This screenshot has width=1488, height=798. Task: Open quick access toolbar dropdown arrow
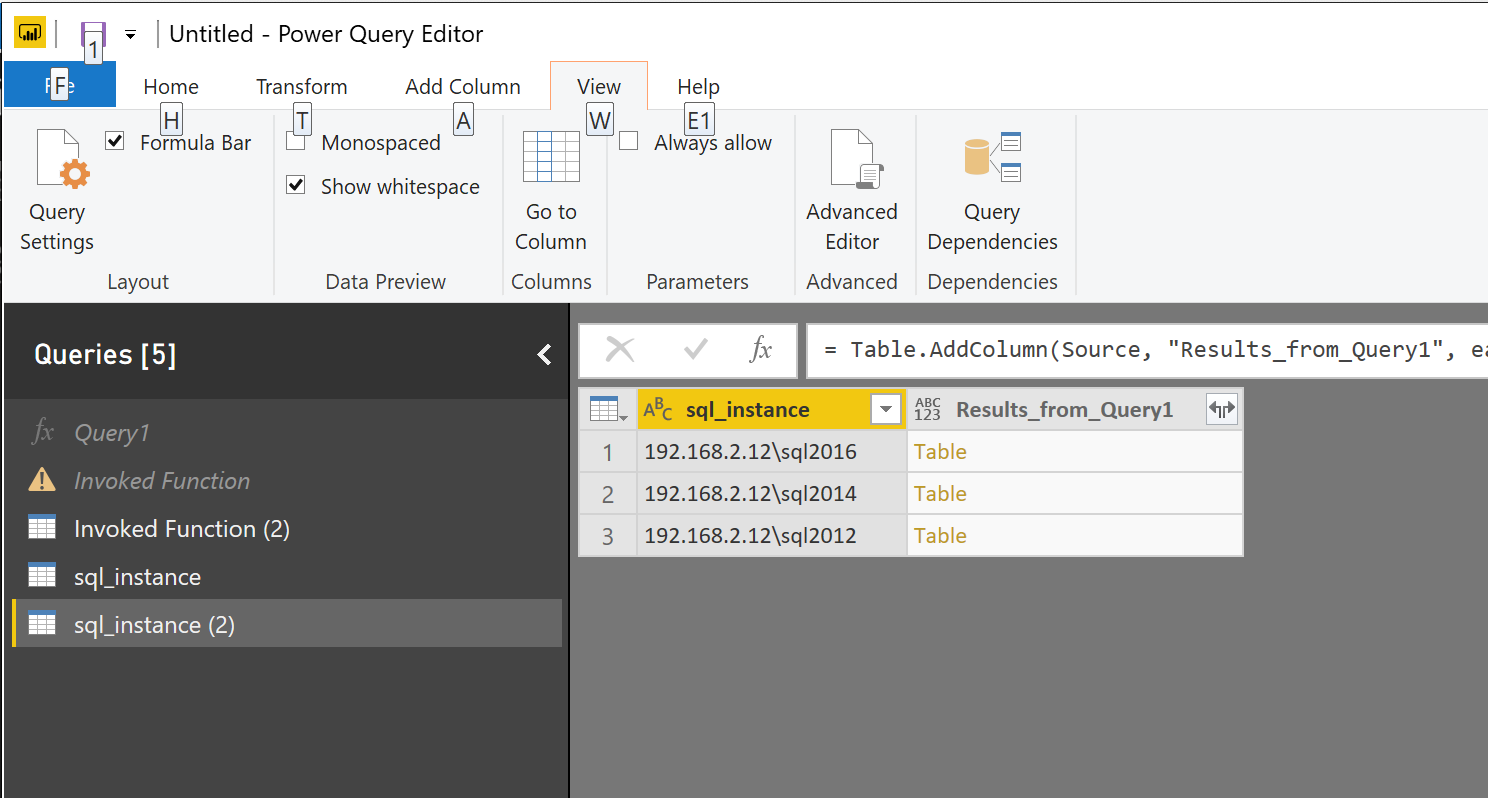[130, 35]
